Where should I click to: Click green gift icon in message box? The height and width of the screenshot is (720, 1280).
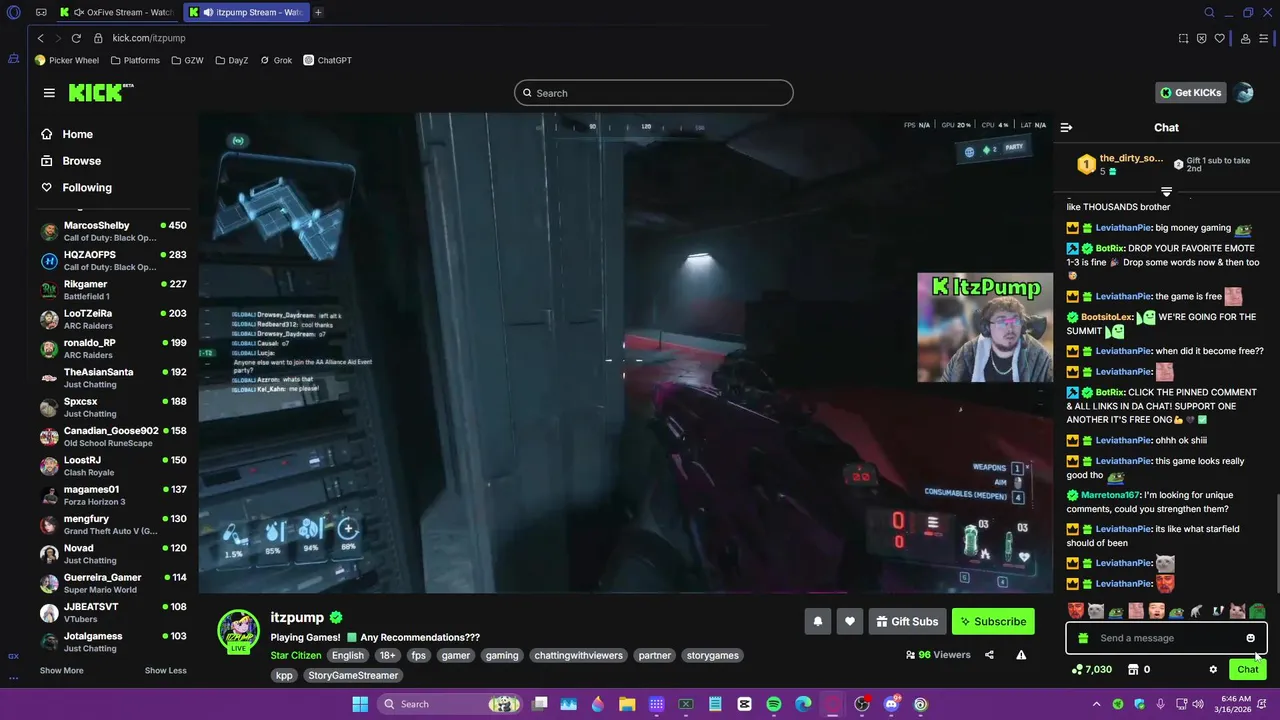click(x=1083, y=638)
